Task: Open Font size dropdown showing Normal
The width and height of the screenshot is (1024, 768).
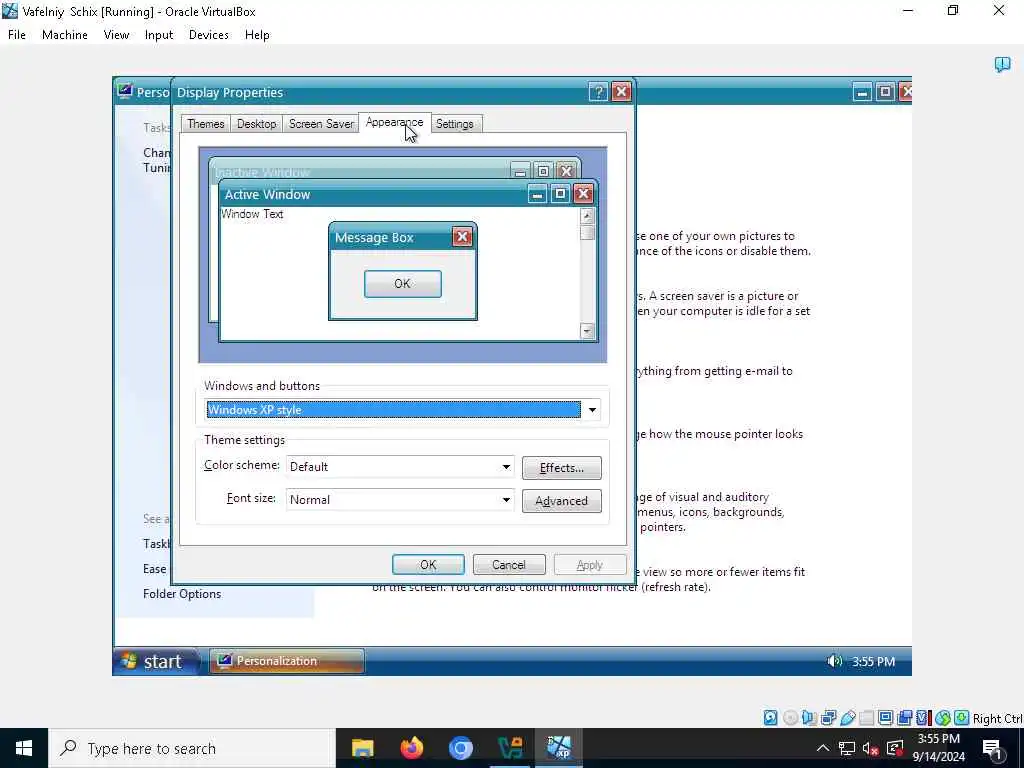Action: click(400, 500)
